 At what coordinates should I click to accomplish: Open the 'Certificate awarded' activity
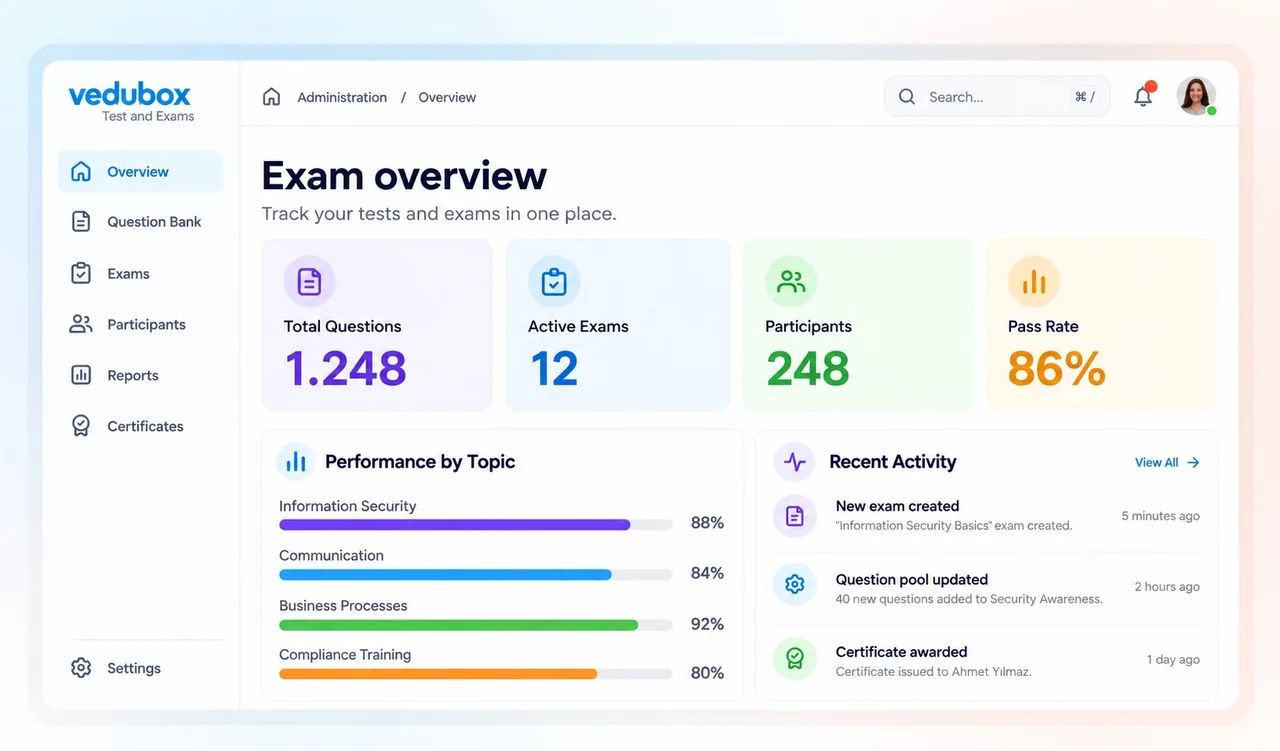click(x=986, y=660)
